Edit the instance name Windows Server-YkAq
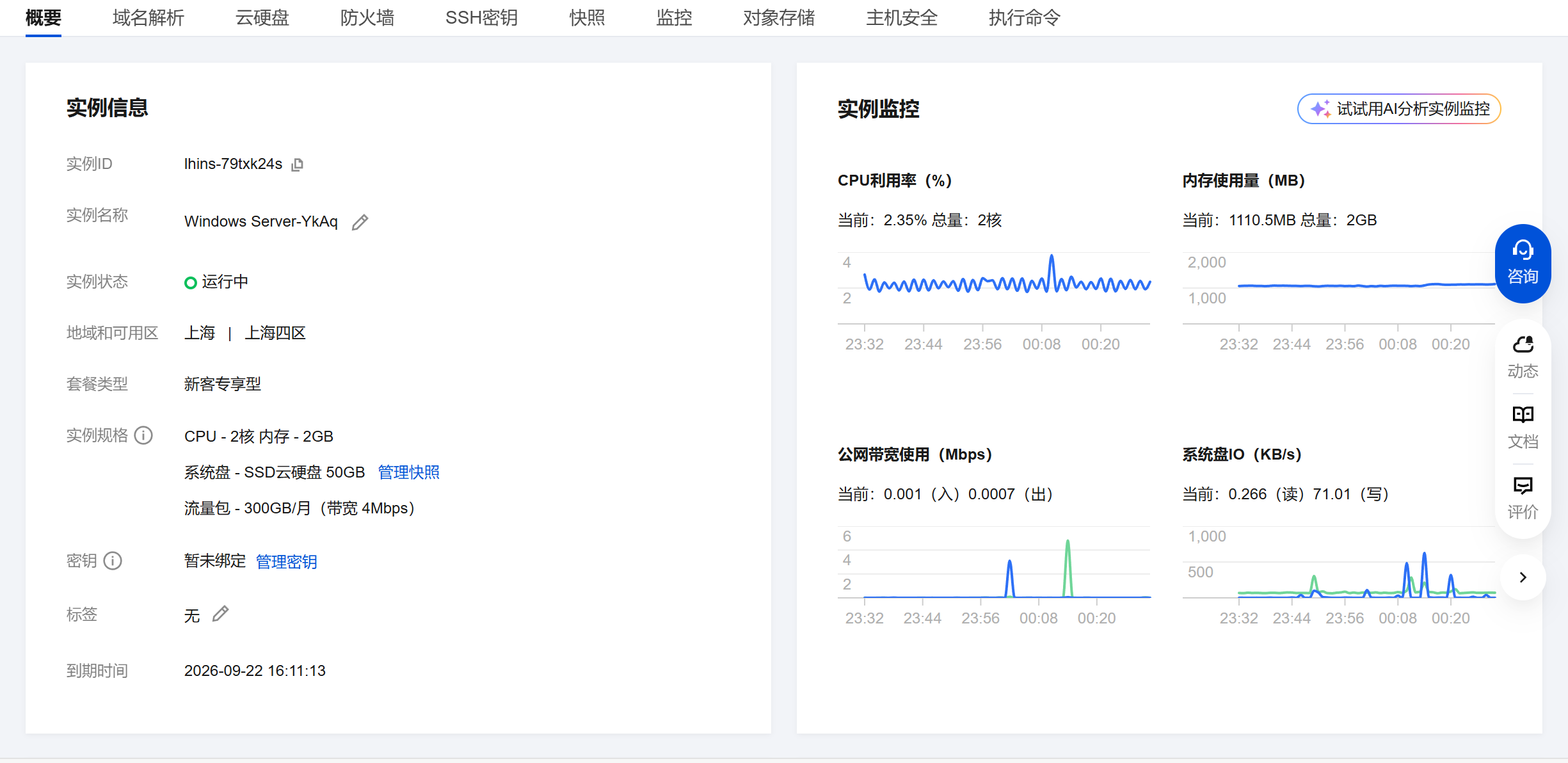1568x763 pixels. pyautogui.click(x=360, y=221)
